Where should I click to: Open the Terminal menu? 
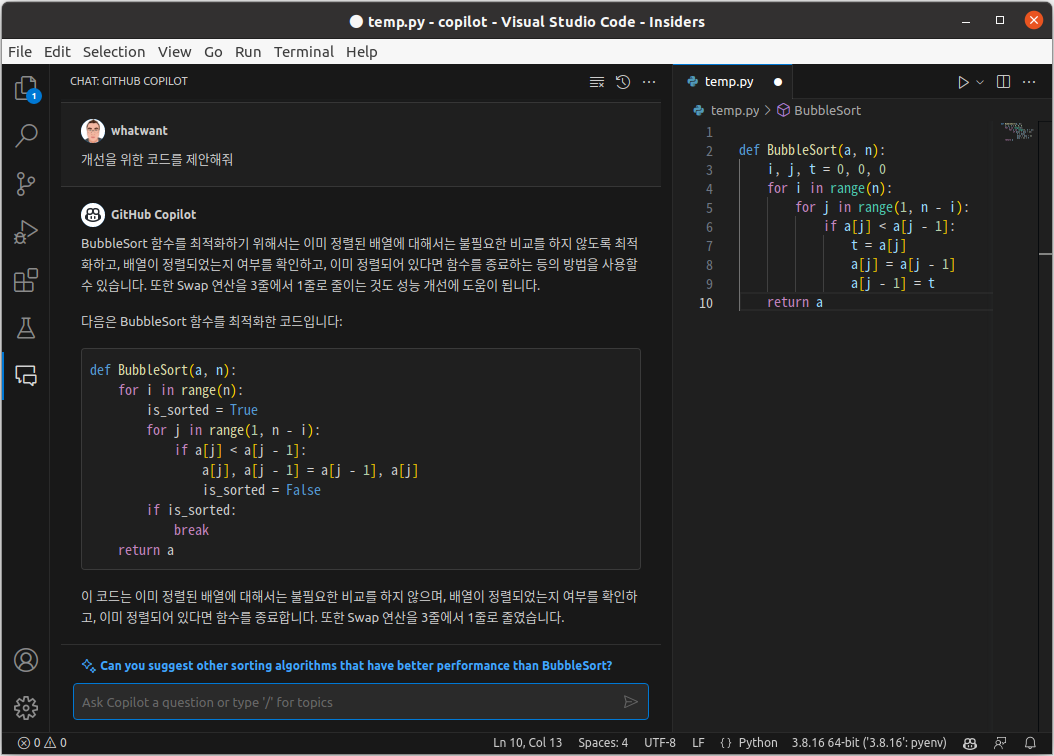coord(304,52)
